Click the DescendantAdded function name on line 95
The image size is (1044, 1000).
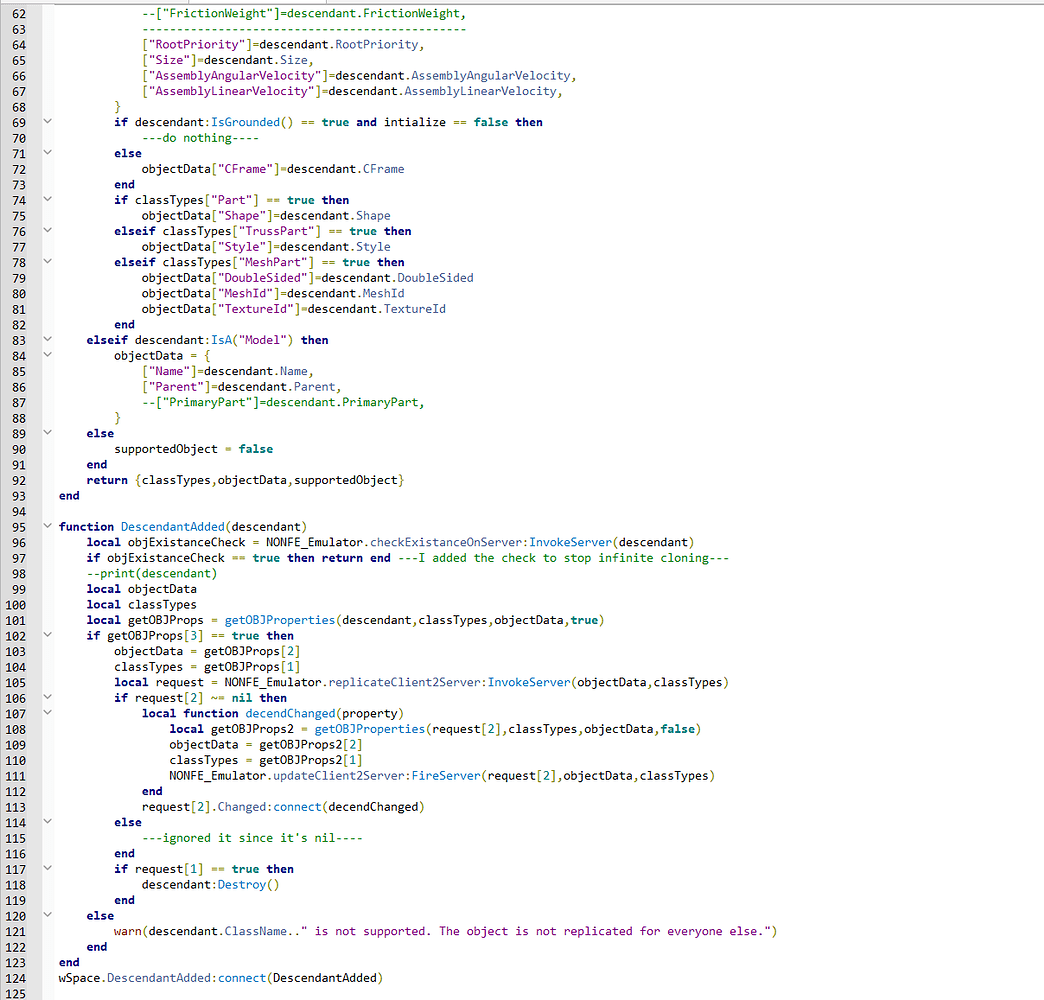[172, 527]
